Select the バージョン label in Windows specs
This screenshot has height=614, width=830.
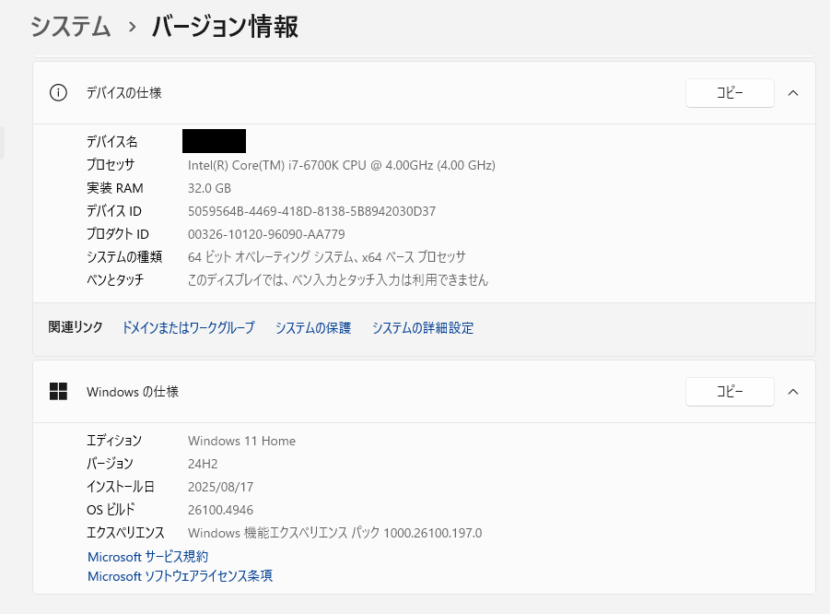click(x=110, y=463)
